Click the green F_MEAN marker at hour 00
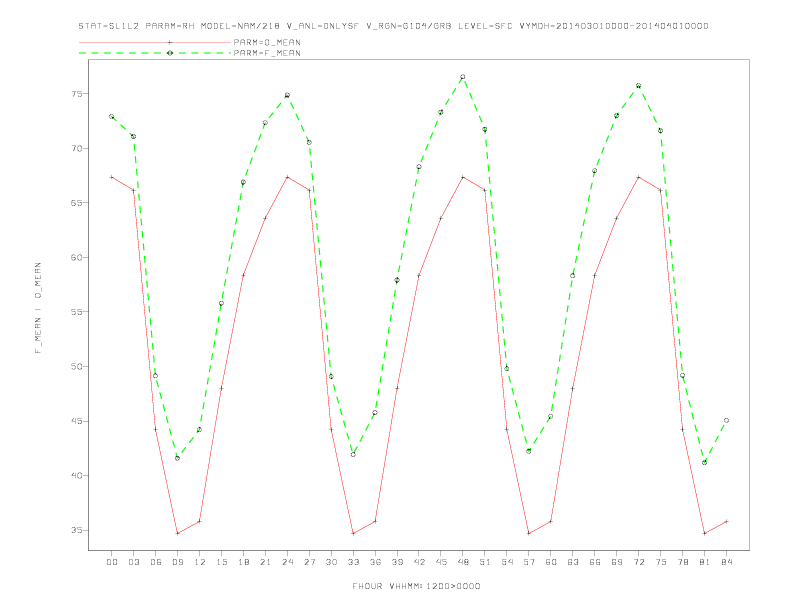The width and height of the screenshot is (792, 612). (112, 117)
